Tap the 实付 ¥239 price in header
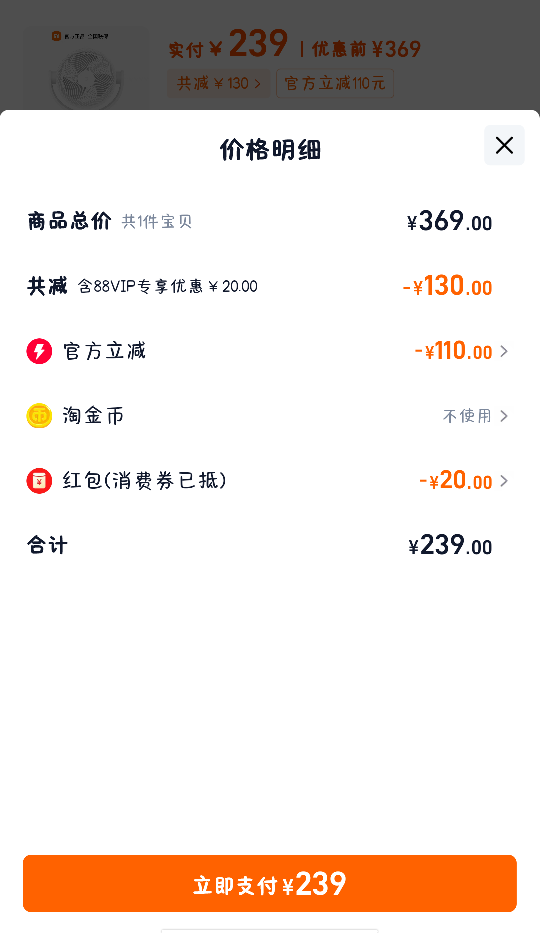 tap(229, 45)
